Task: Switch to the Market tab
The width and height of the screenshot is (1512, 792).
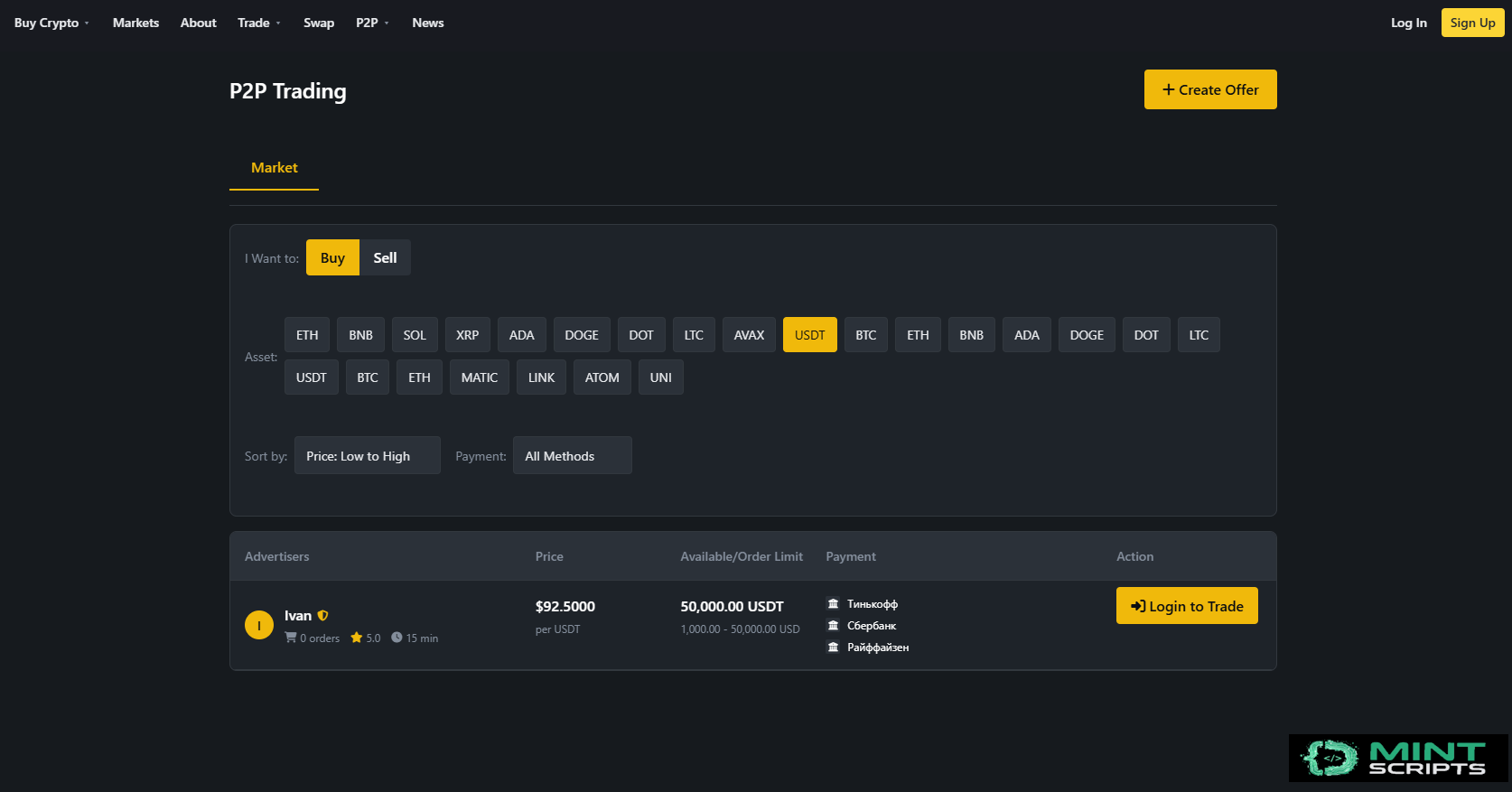Action: [x=275, y=168]
